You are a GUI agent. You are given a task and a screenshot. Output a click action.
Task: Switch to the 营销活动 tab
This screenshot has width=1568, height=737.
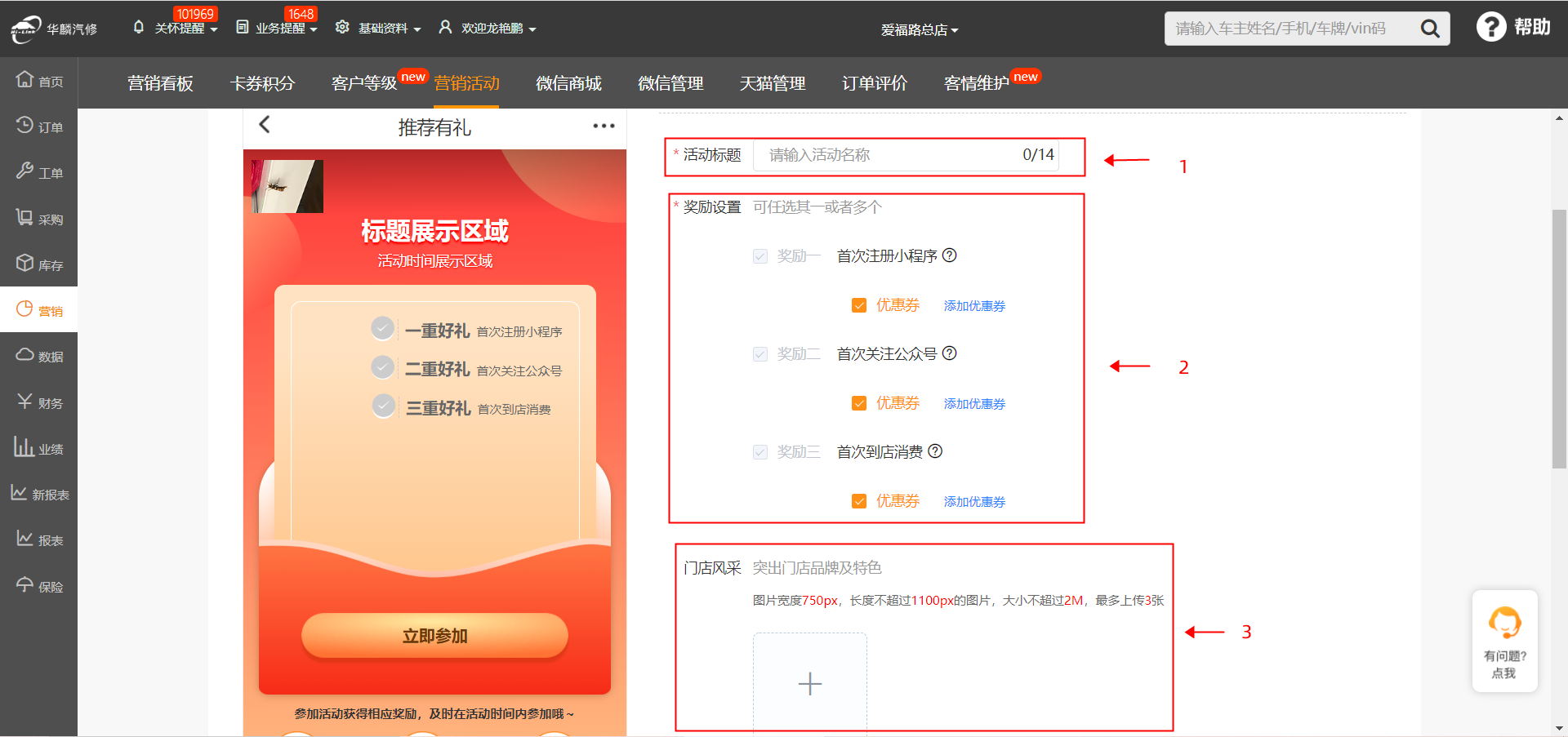coord(466,83)
